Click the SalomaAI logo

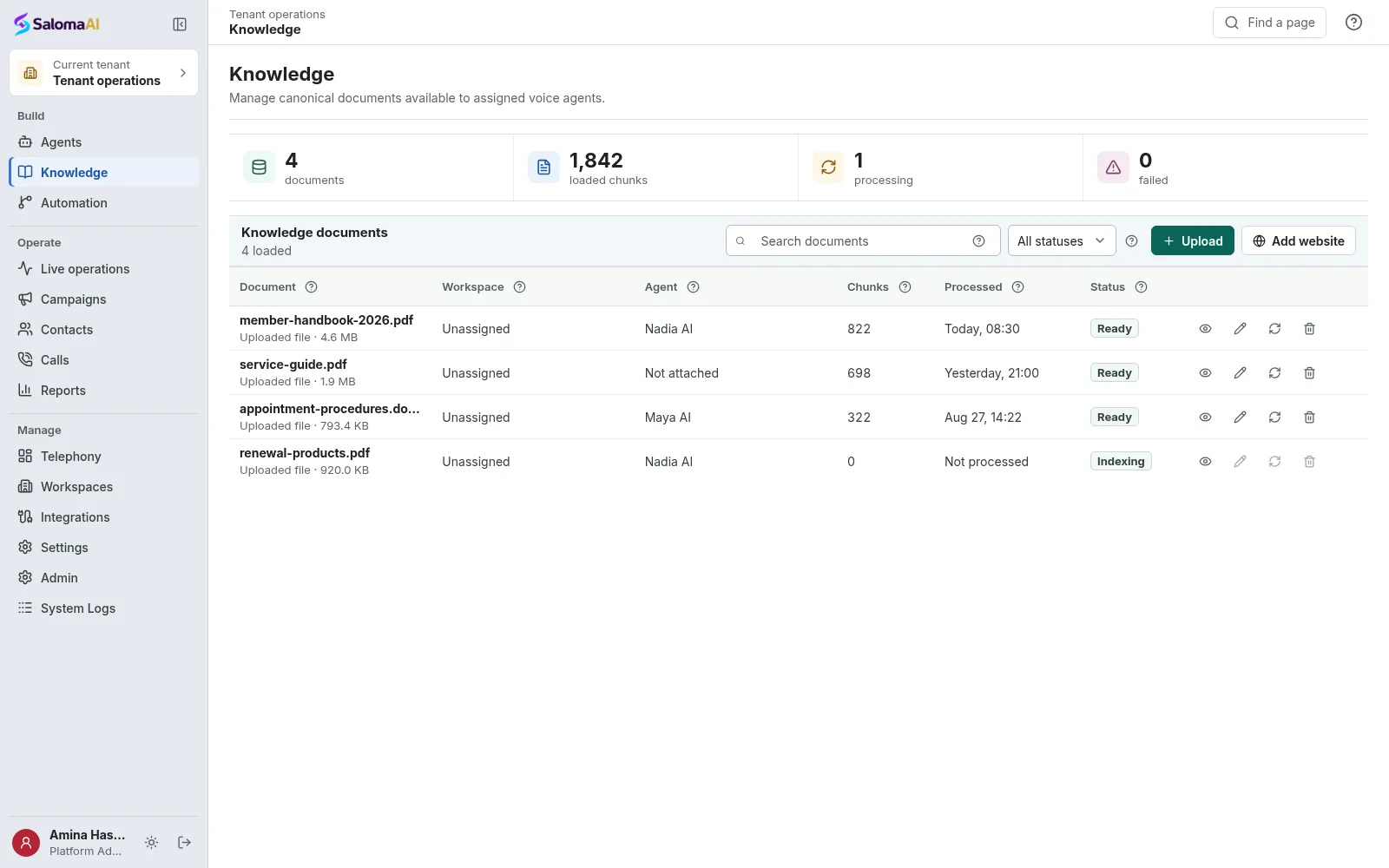pos(57,24)
